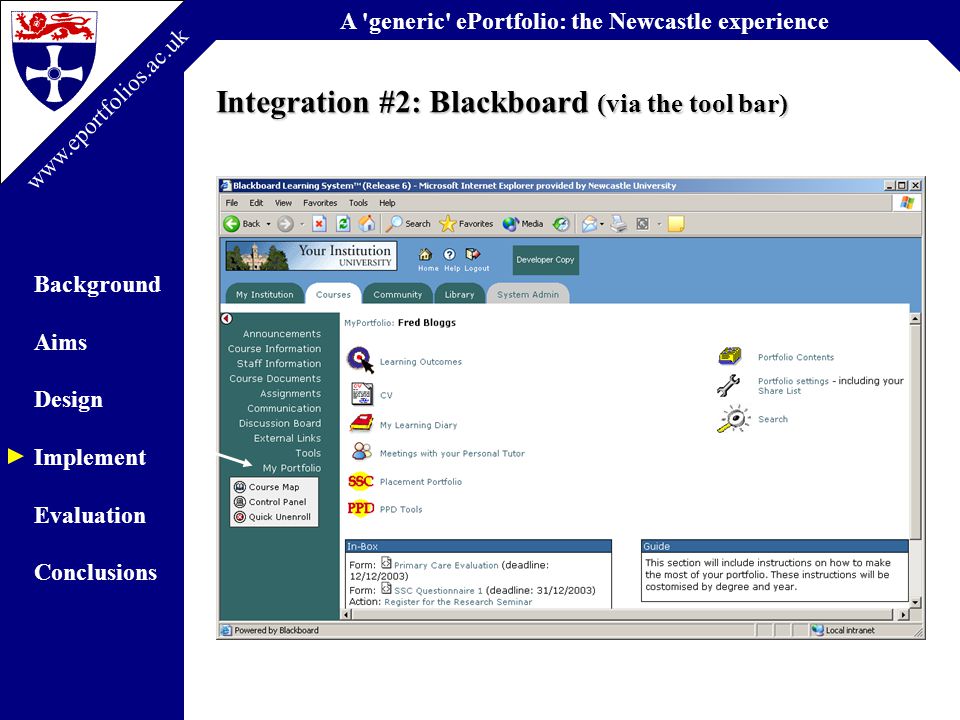Switch to the Library tab

tap(459, 294)
